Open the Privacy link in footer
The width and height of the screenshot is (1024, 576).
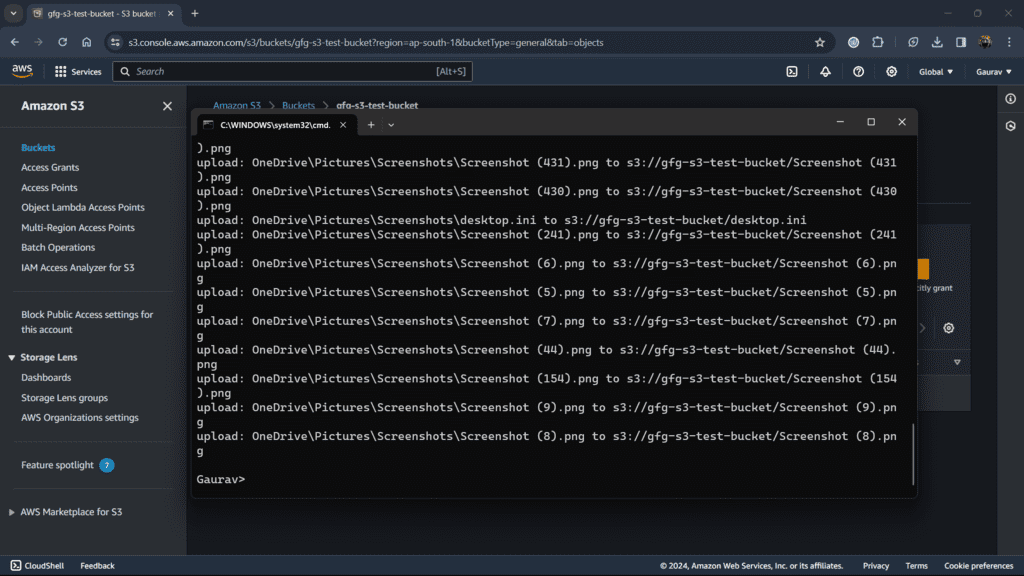876,566
